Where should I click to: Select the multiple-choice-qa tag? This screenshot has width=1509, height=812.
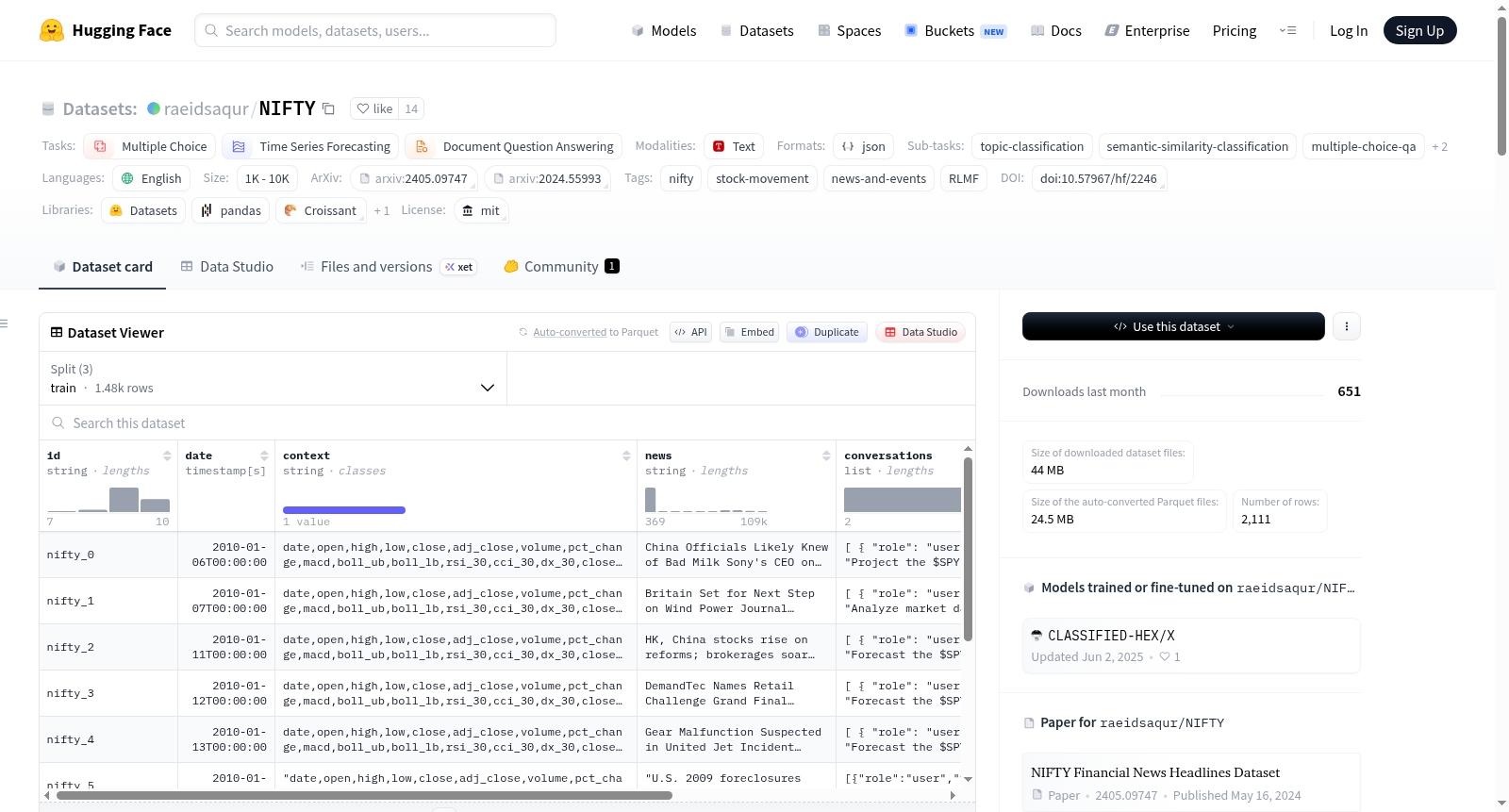click(1363, 146)
